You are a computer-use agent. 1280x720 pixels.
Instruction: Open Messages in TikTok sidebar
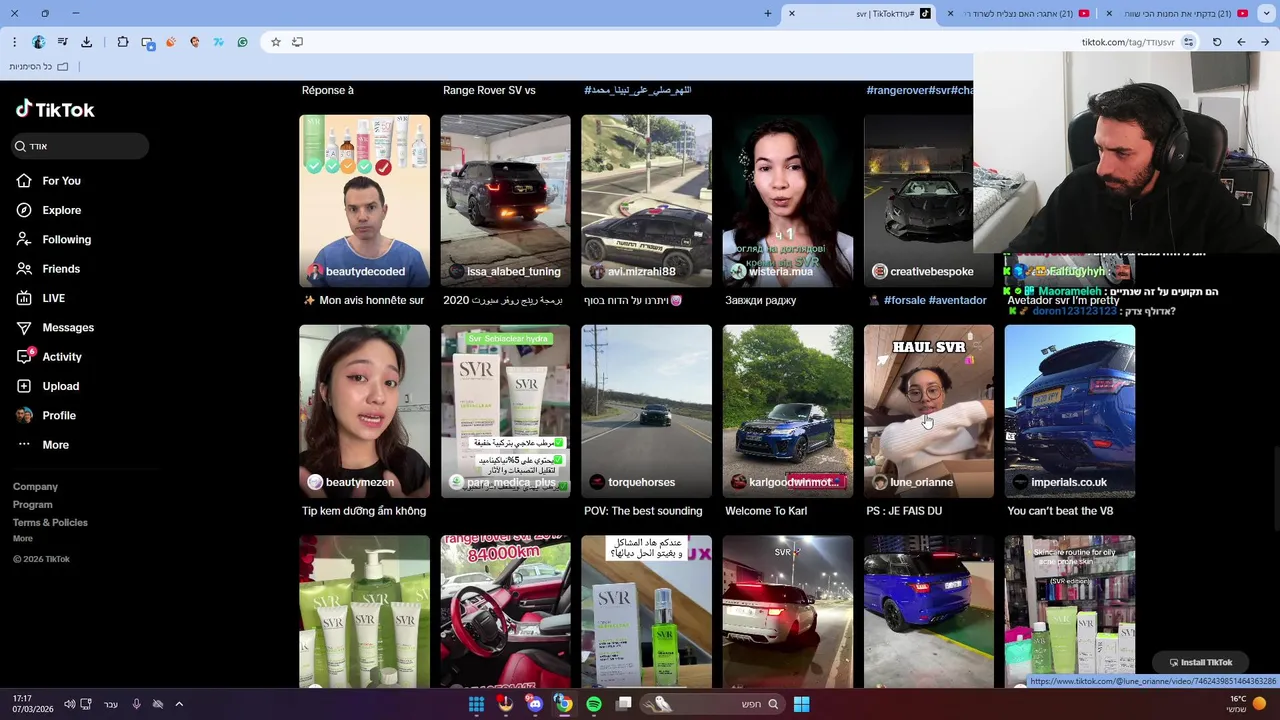pos(68,328)
